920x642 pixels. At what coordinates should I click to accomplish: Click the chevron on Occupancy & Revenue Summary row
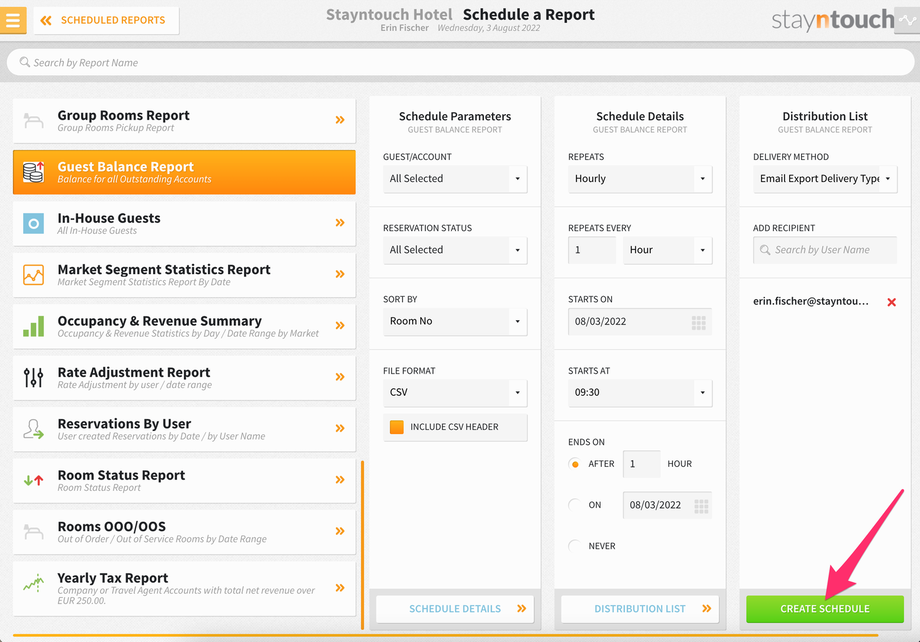tap(340, 326)
